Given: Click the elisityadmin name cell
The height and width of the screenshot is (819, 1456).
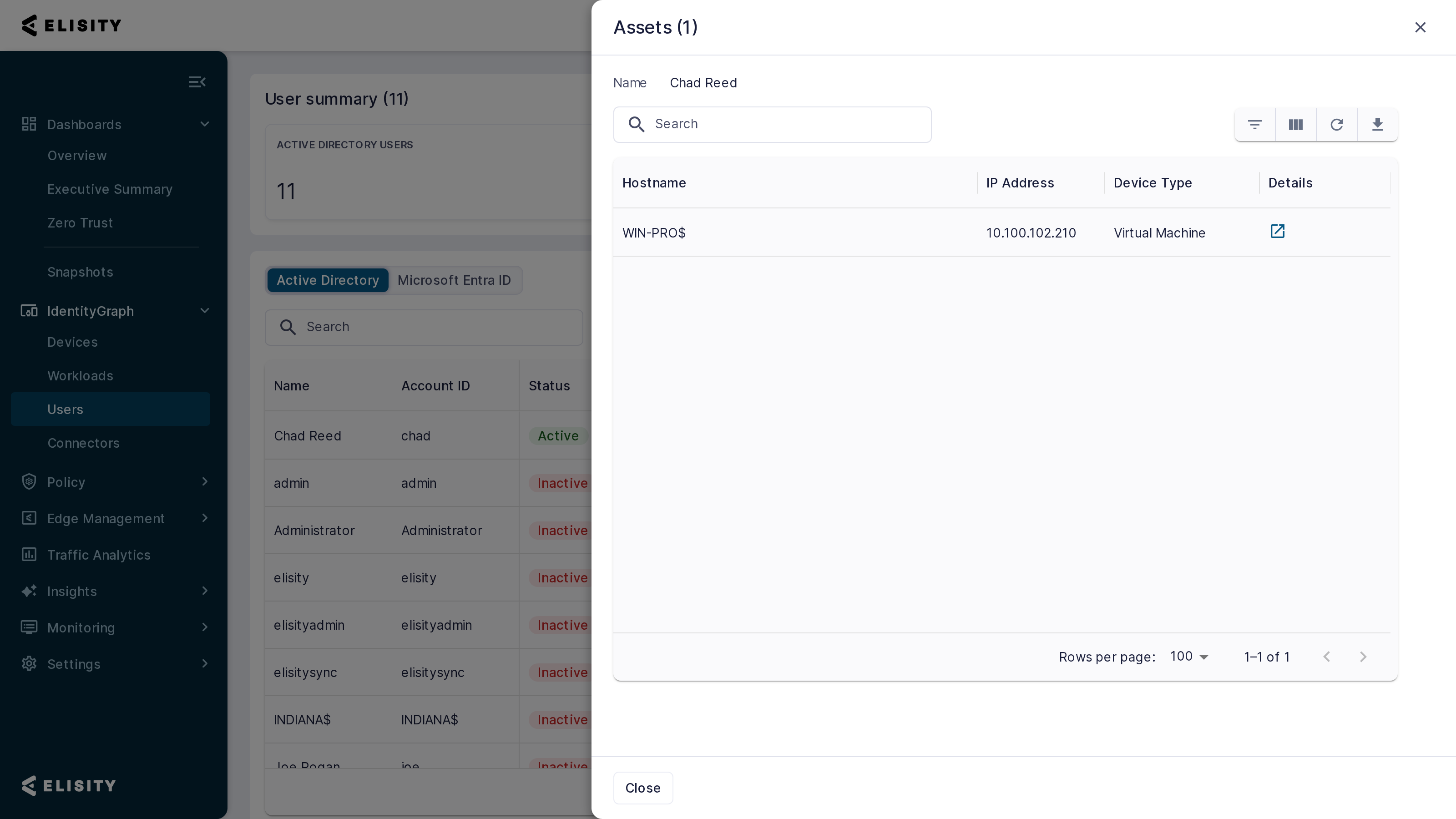Looking at the screenshot, I should [x=308, y=625].
